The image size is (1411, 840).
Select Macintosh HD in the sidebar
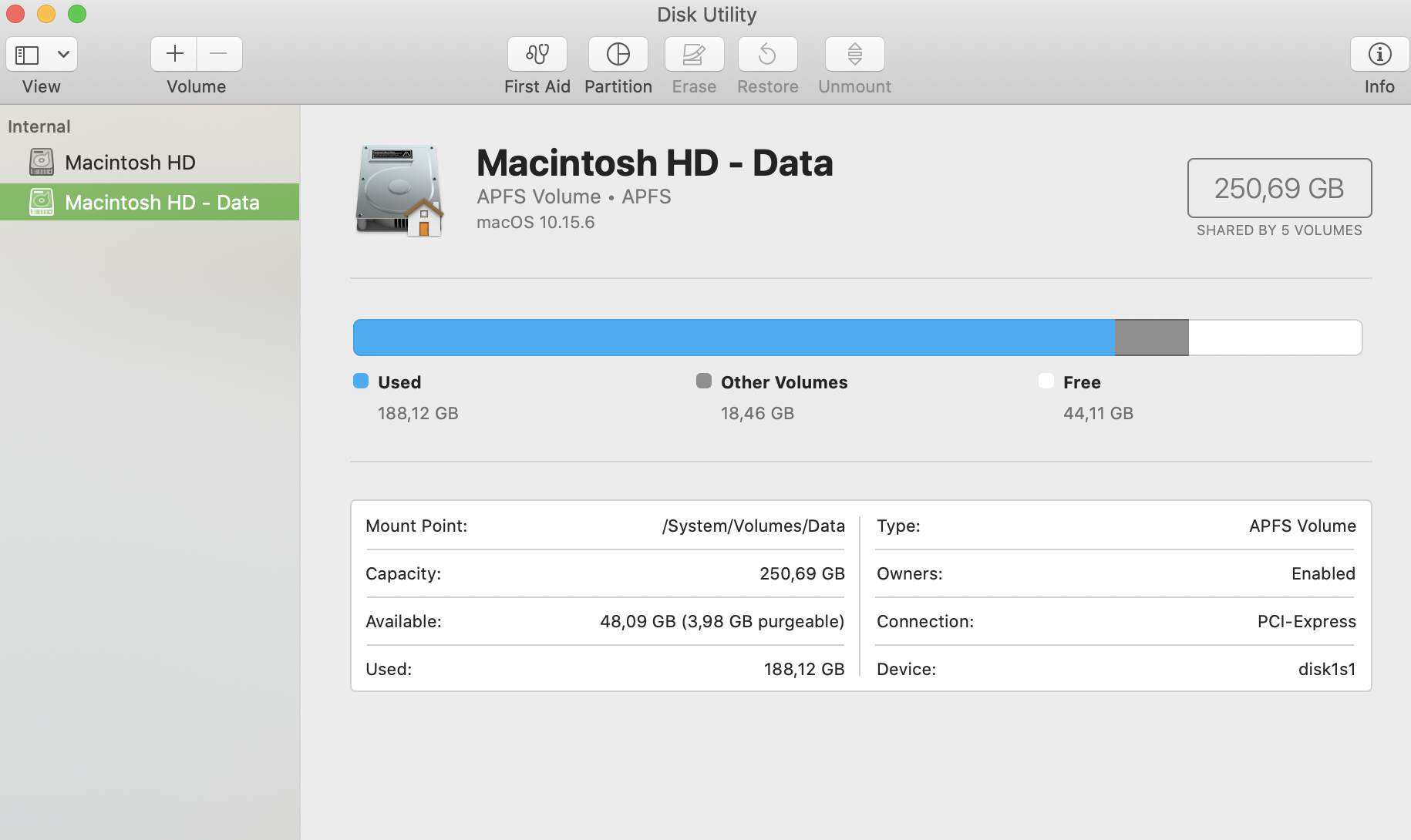tap(130, 163)
